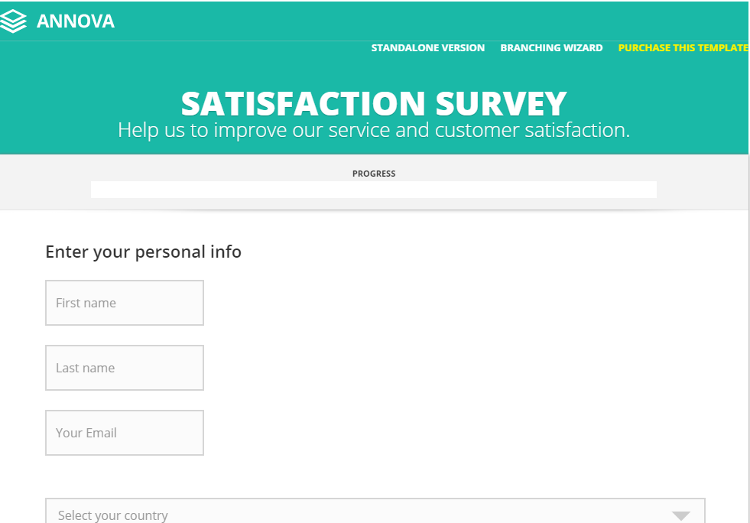The image size is (750, 523).
Task: Click the ANNOVA brand name text
Action: pyautogui.click(x=76, y=21)
